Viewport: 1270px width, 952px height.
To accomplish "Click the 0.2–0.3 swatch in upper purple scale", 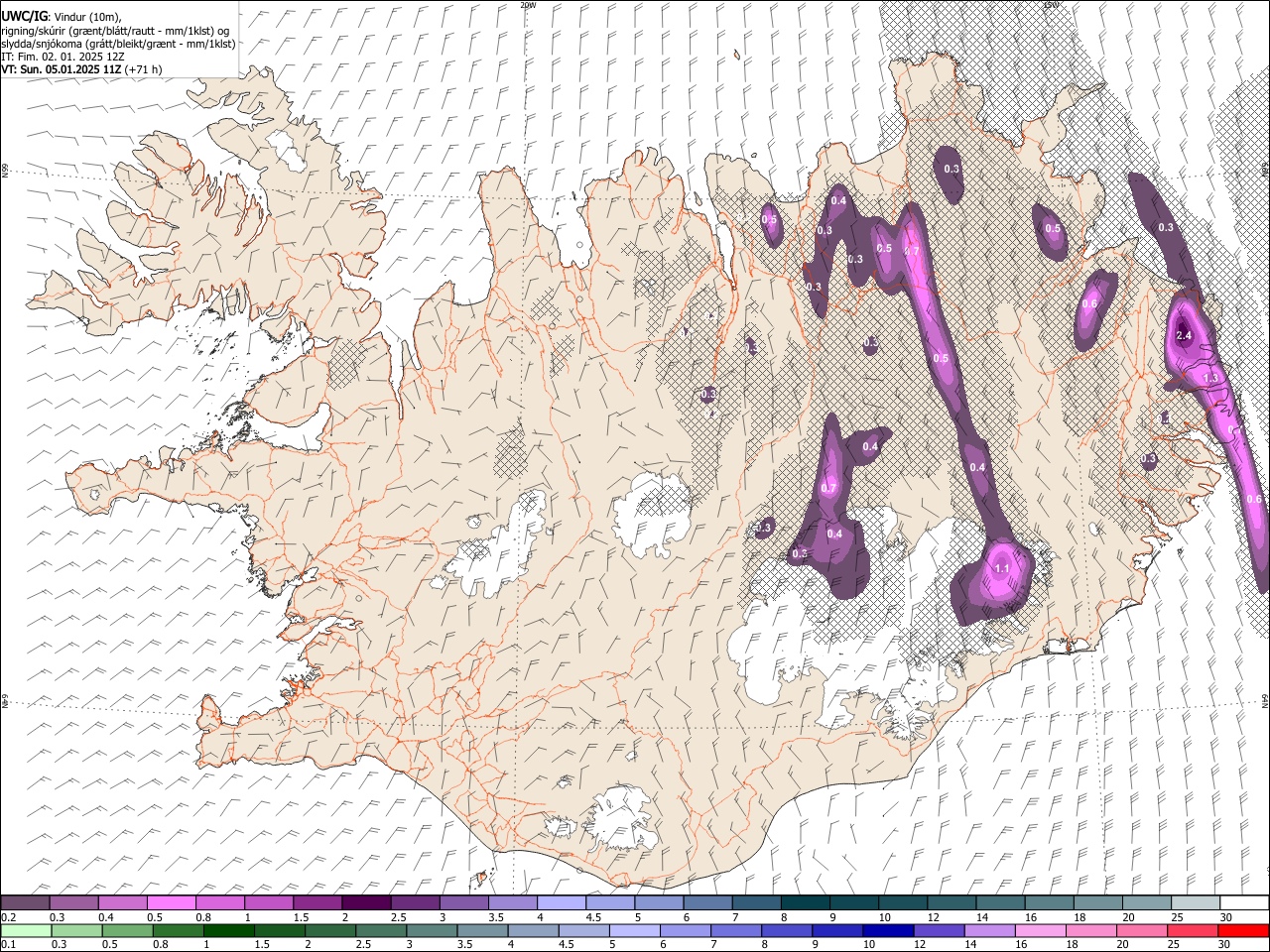I will 25,903.
